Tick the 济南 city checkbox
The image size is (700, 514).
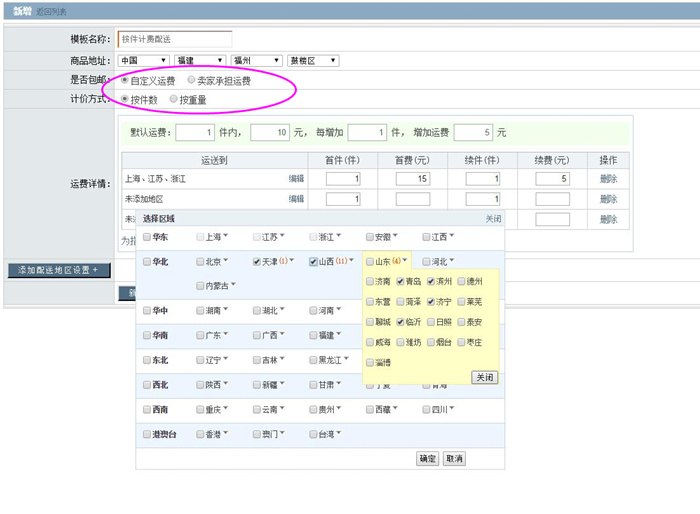coord(370,282)
